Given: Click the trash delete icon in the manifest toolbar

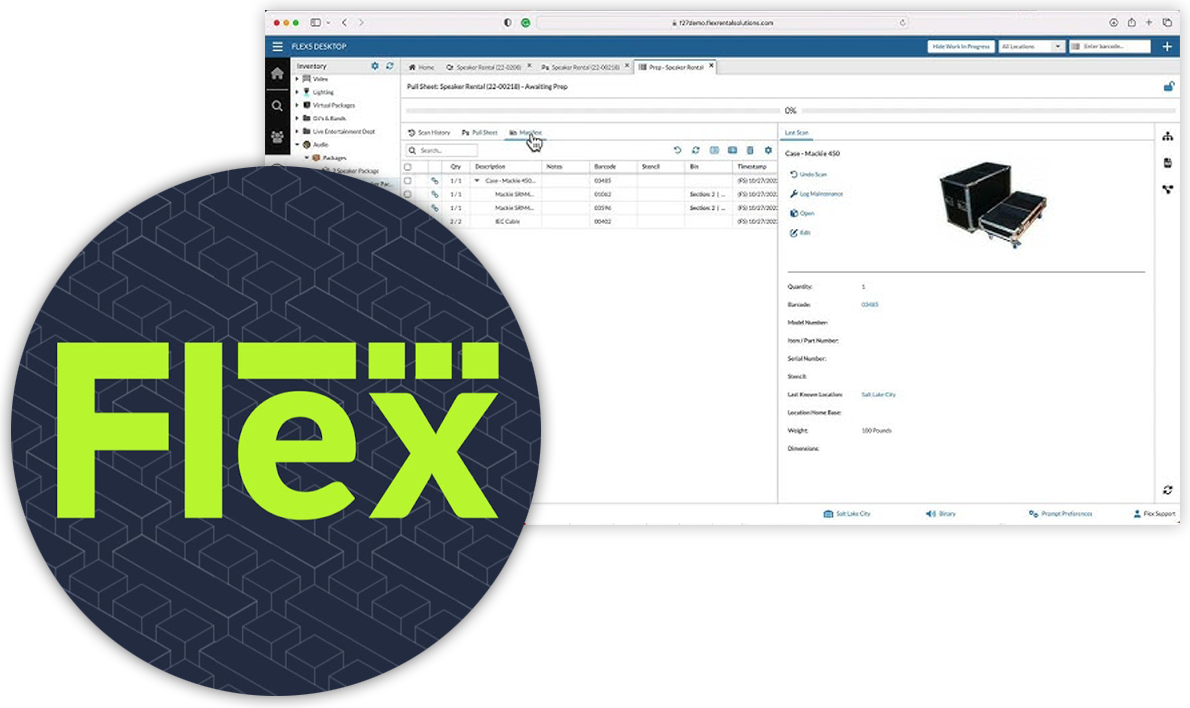Looking at the screenshot, I should point(750,150).
